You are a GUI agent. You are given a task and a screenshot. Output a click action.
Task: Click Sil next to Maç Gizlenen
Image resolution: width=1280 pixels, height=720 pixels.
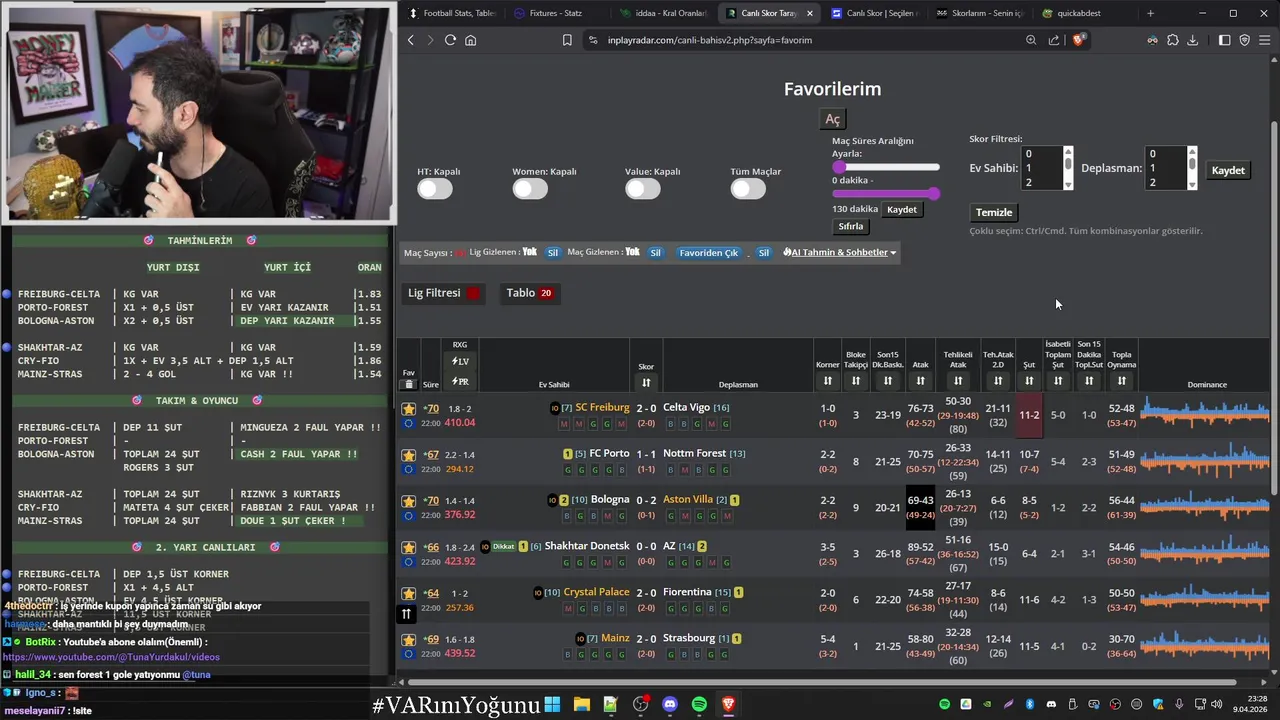(655, 252)
